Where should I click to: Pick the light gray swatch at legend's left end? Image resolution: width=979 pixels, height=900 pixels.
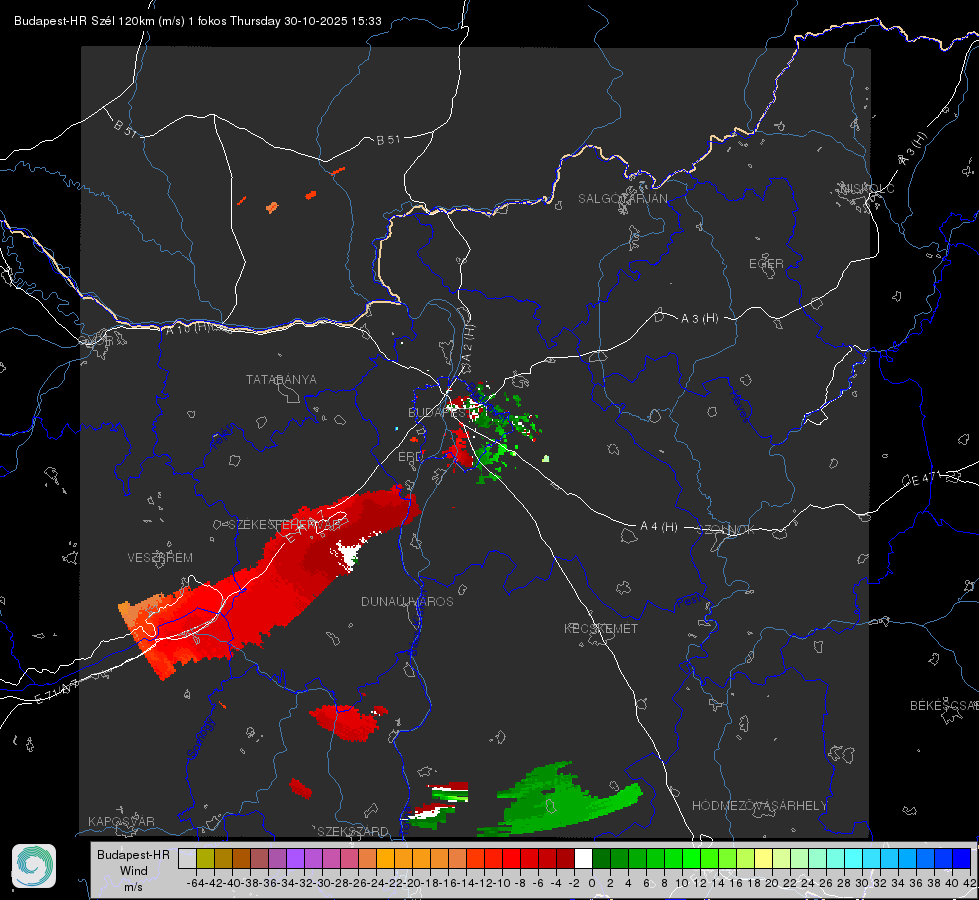coord(187,858)
